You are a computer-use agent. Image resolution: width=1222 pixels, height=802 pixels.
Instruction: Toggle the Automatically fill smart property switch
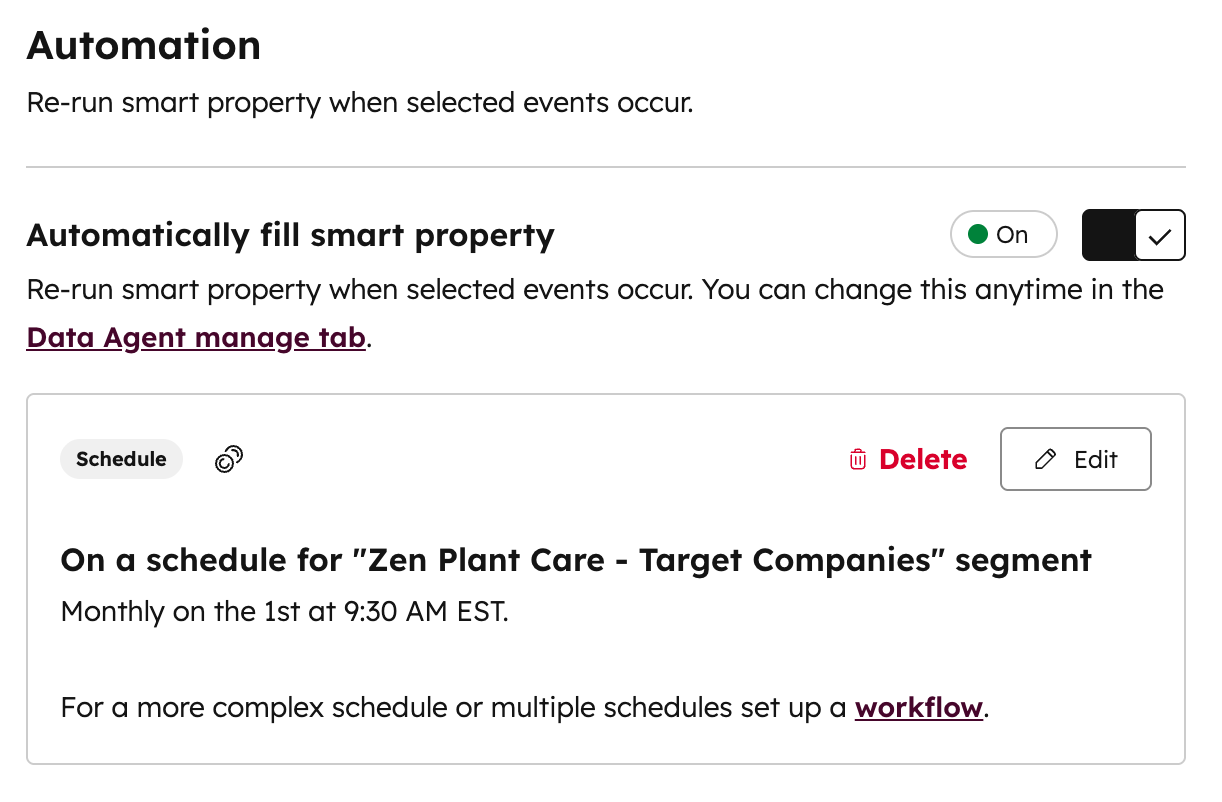[x=1134, y=235]
